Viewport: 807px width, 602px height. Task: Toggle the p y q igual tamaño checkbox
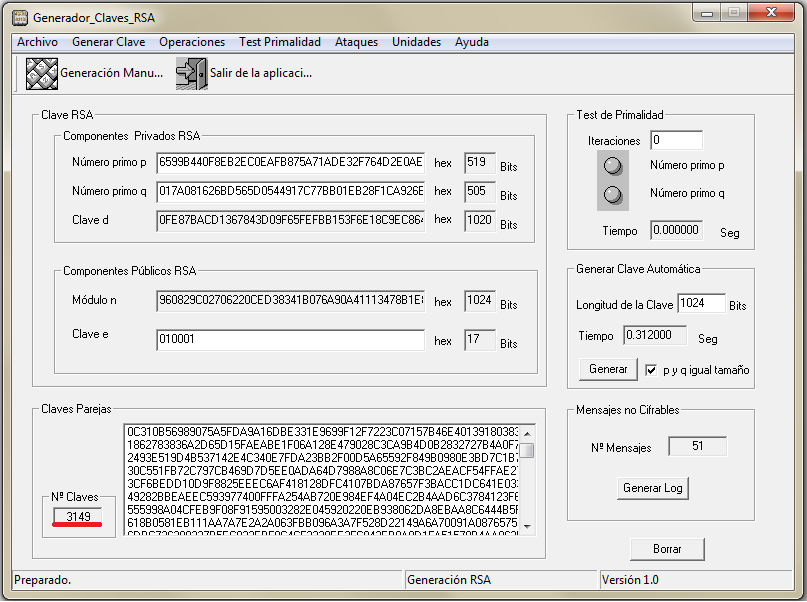point(651,370)
